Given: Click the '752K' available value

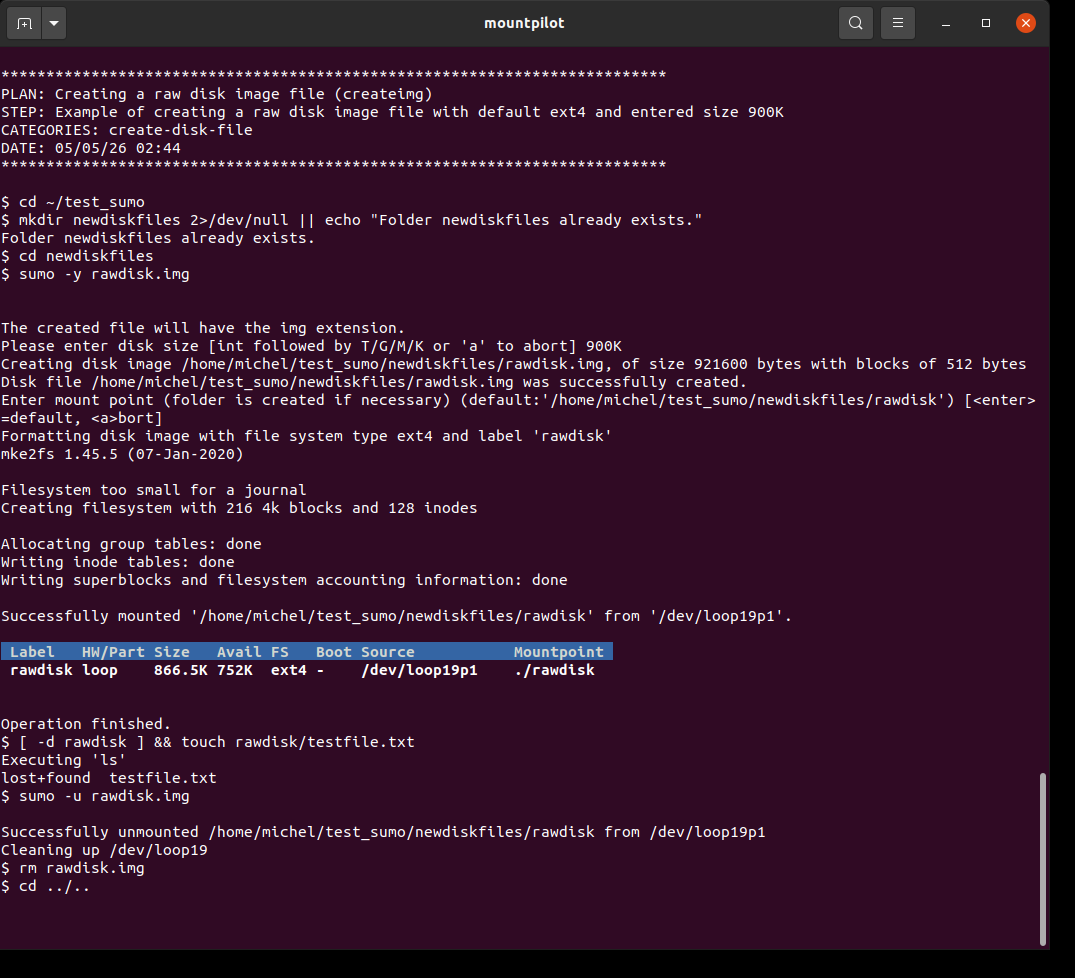Looking at the screenshot, I should pos(234,670).
